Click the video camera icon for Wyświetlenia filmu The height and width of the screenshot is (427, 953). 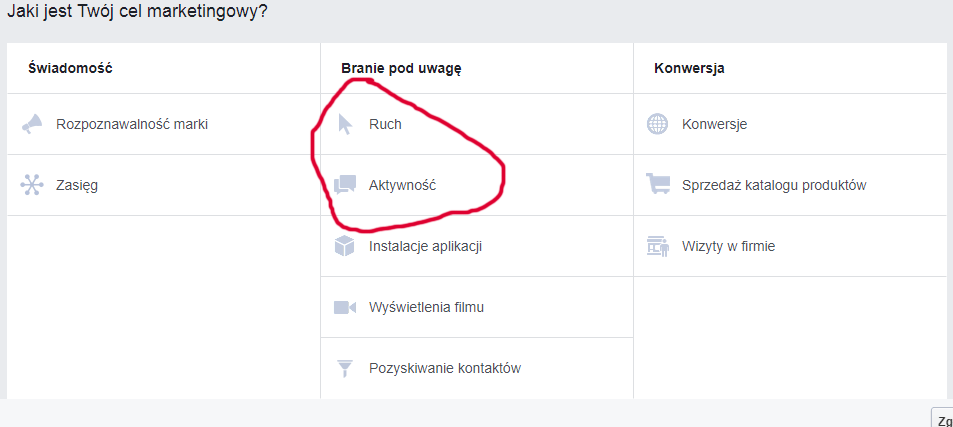click(x=345, y=307)
